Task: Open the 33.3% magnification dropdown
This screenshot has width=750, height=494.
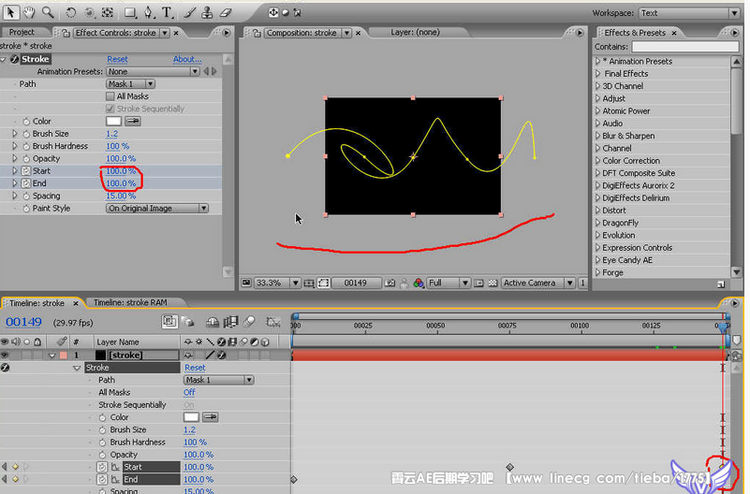Action: [x=277, y=283]
